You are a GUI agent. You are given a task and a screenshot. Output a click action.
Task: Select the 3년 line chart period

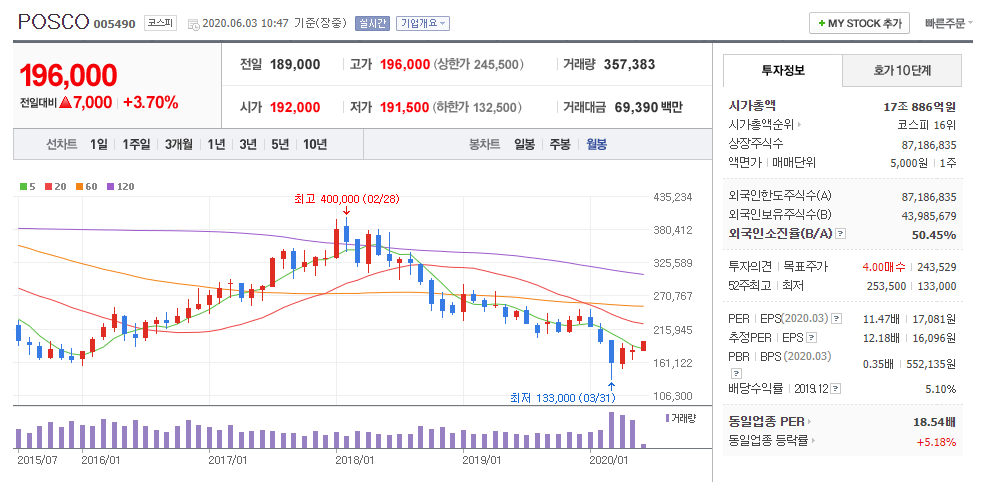pyautogui.click(x=248, y=145)
